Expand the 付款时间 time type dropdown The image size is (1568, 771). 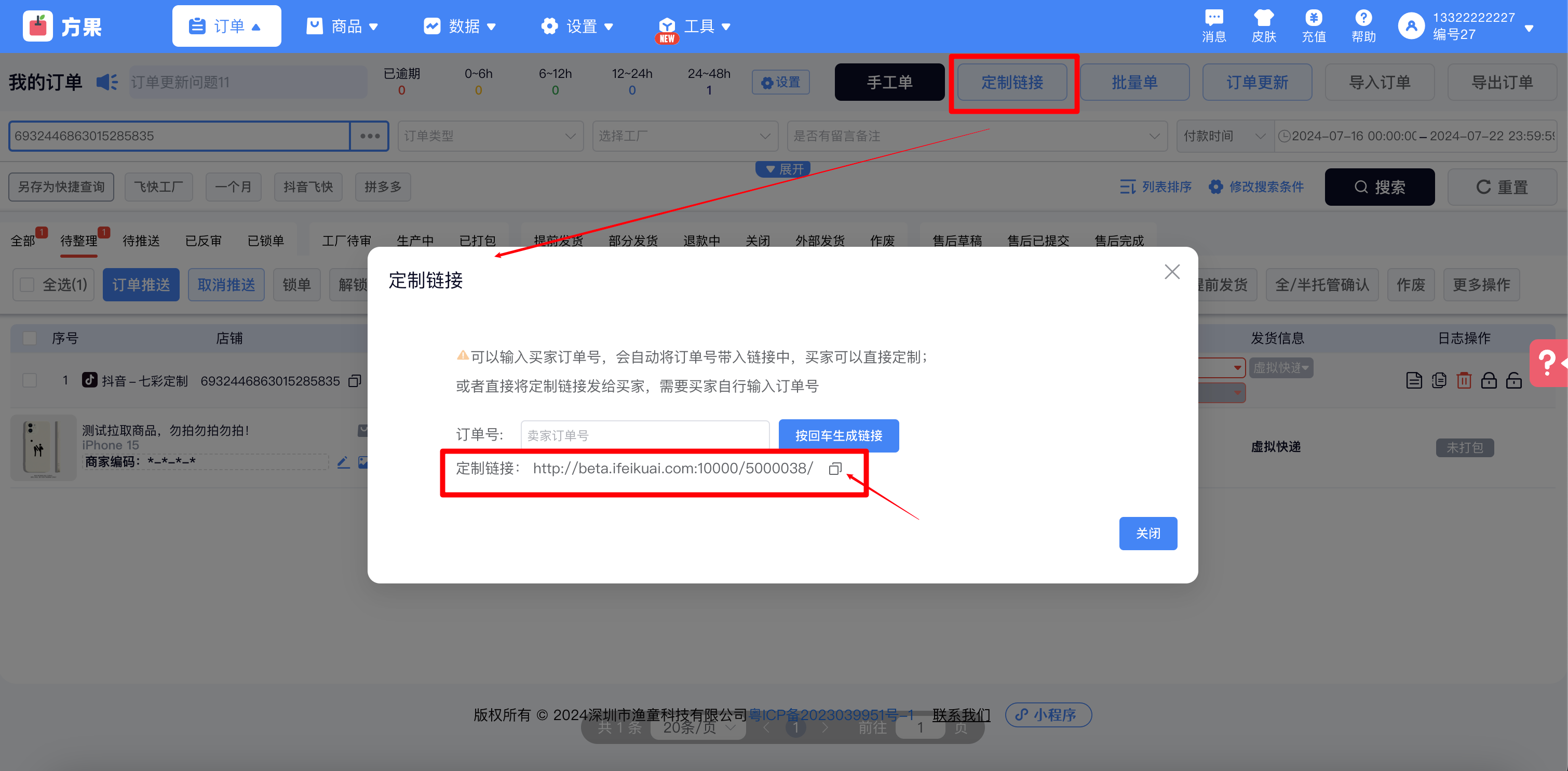click(1224, 136)
